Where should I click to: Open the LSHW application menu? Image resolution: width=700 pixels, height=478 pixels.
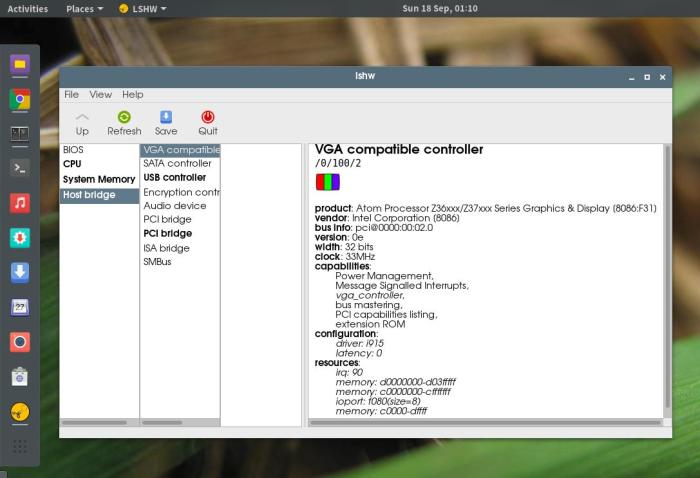[x=143, y=8]
